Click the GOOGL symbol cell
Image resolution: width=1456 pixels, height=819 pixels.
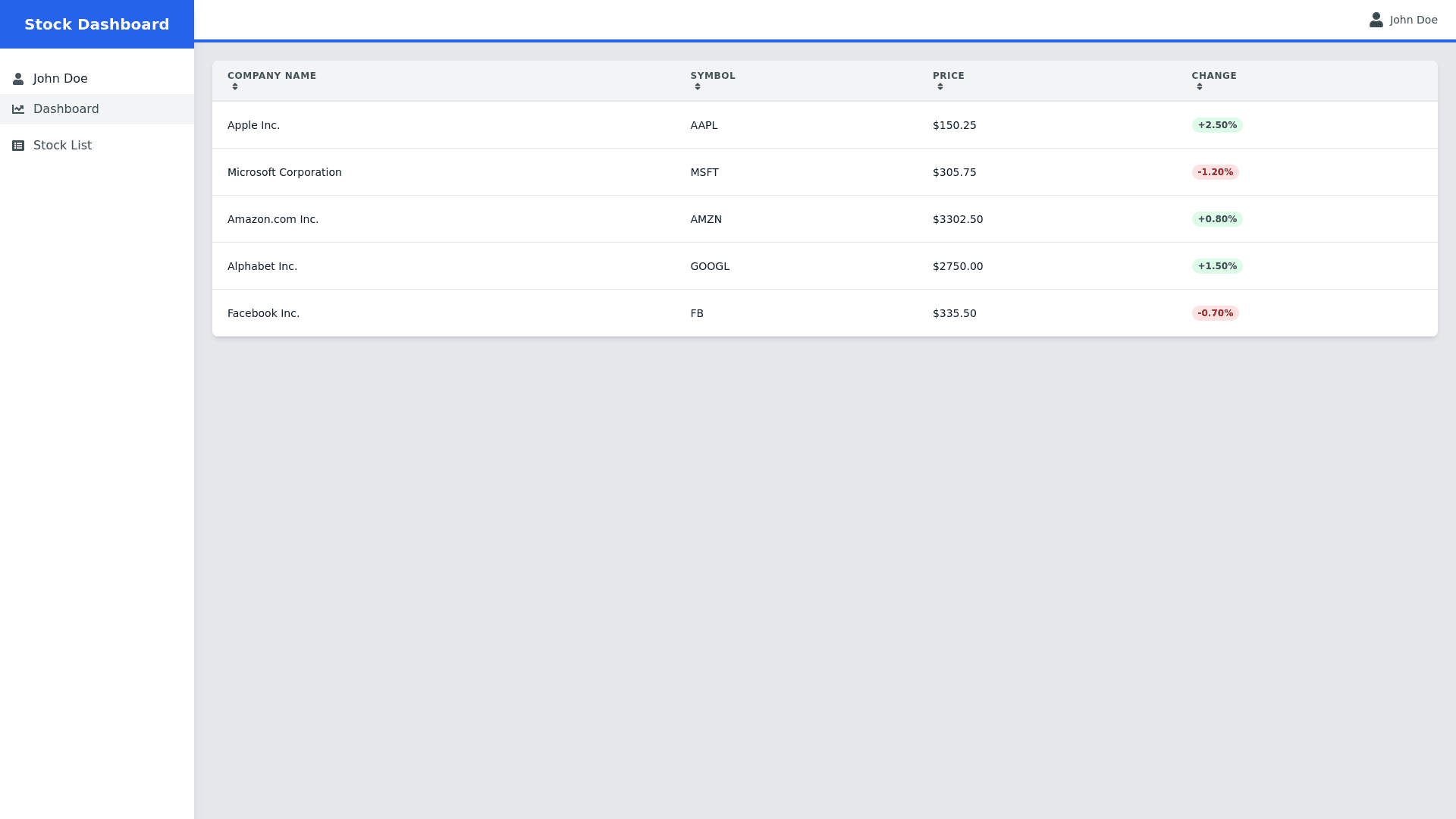710,266
